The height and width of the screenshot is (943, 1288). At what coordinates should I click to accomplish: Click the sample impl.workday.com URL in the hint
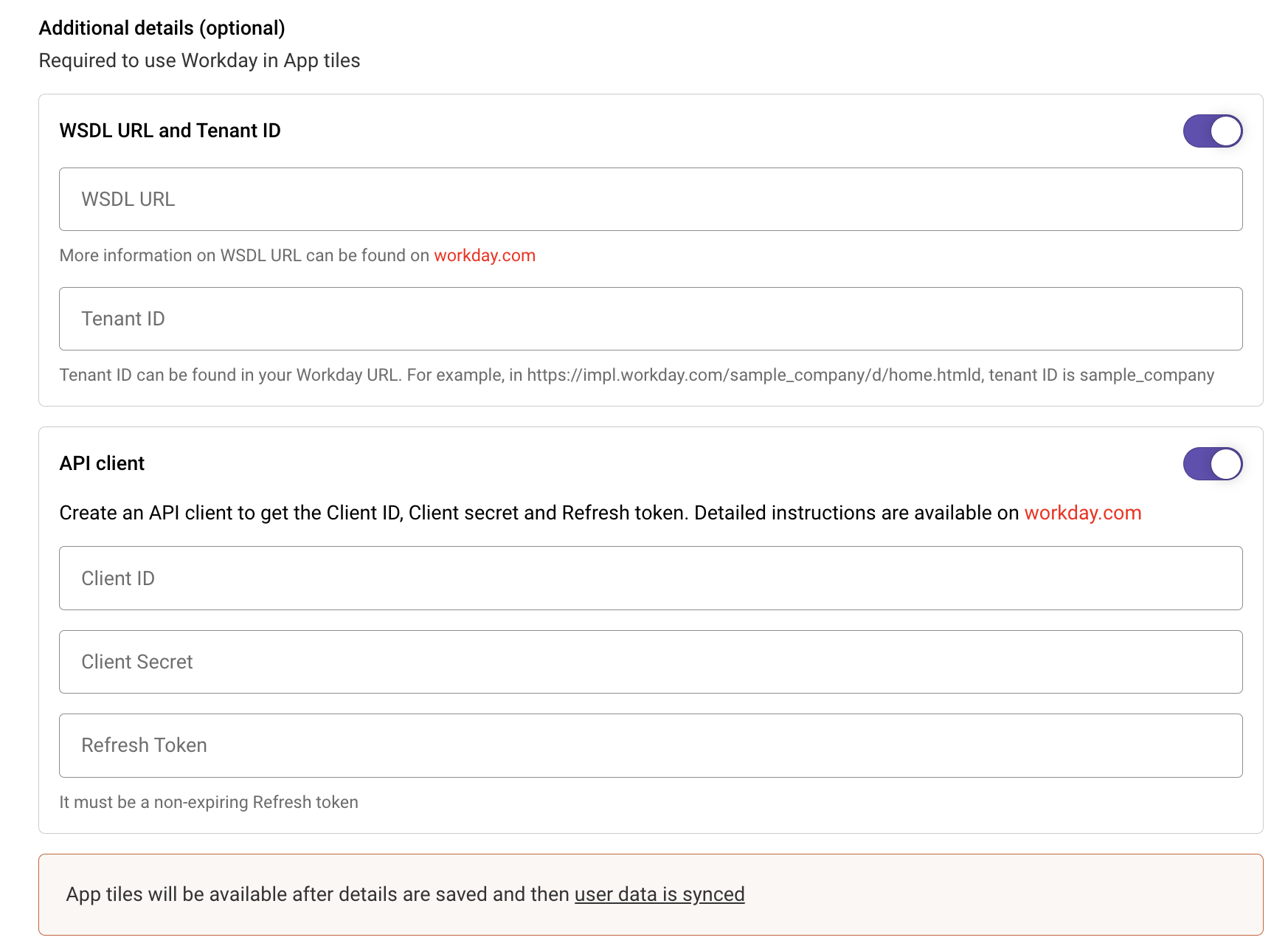pyautogui.click(x=754, y=375)
